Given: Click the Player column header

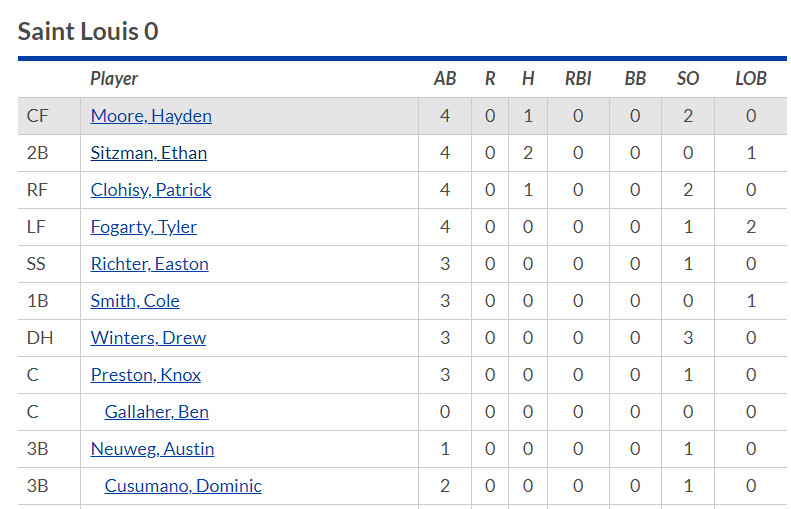Looking at the screenshot, I should tap(114, 79).
